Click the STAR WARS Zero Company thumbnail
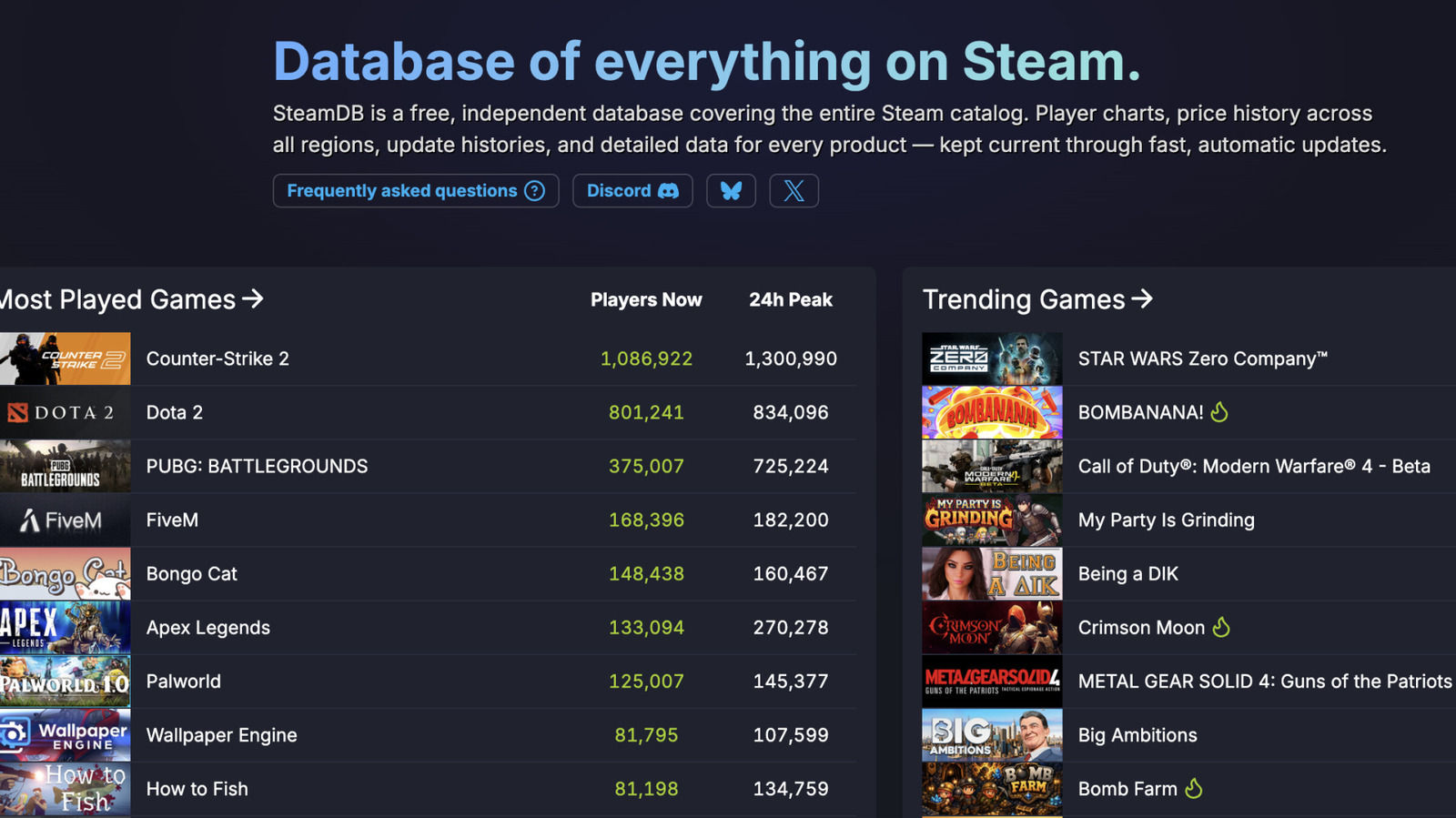 click(x=992, y=359)
